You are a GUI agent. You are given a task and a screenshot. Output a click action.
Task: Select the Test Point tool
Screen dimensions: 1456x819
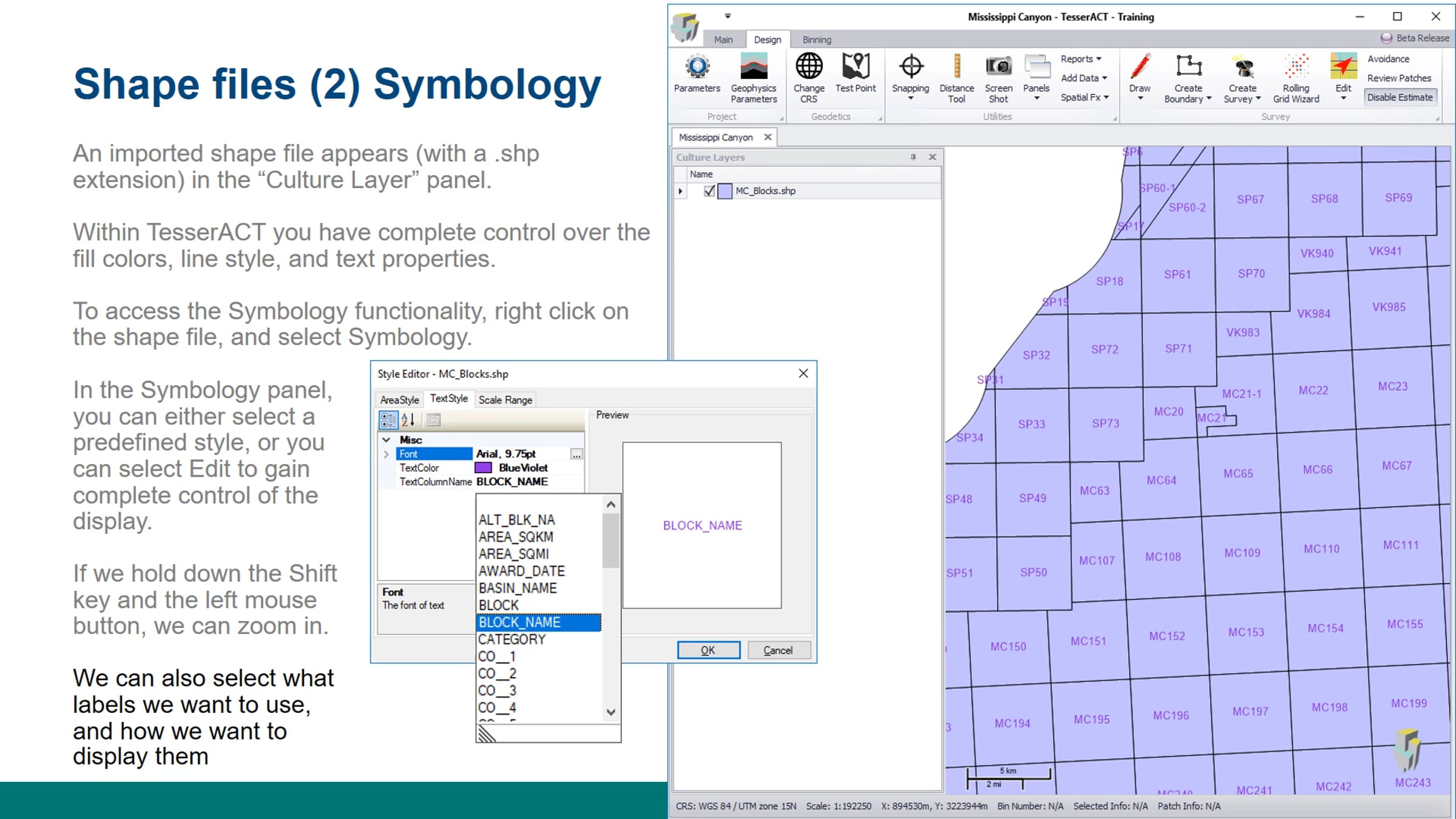click(855, 67)
